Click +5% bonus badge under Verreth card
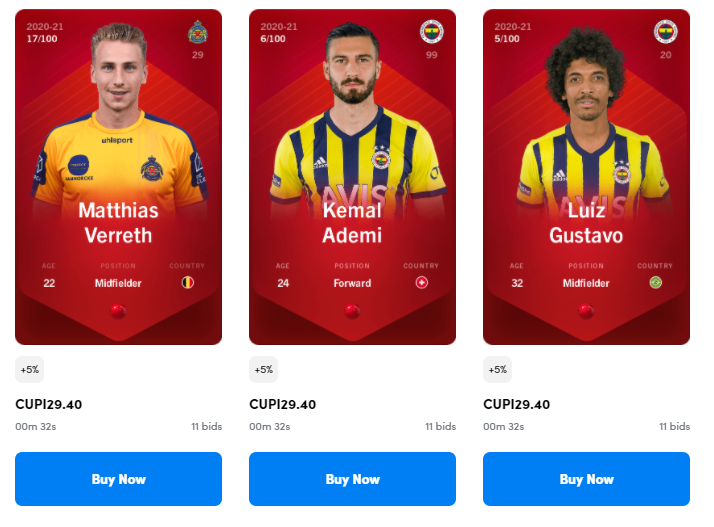714x527 pixels. tap(30, 369)
